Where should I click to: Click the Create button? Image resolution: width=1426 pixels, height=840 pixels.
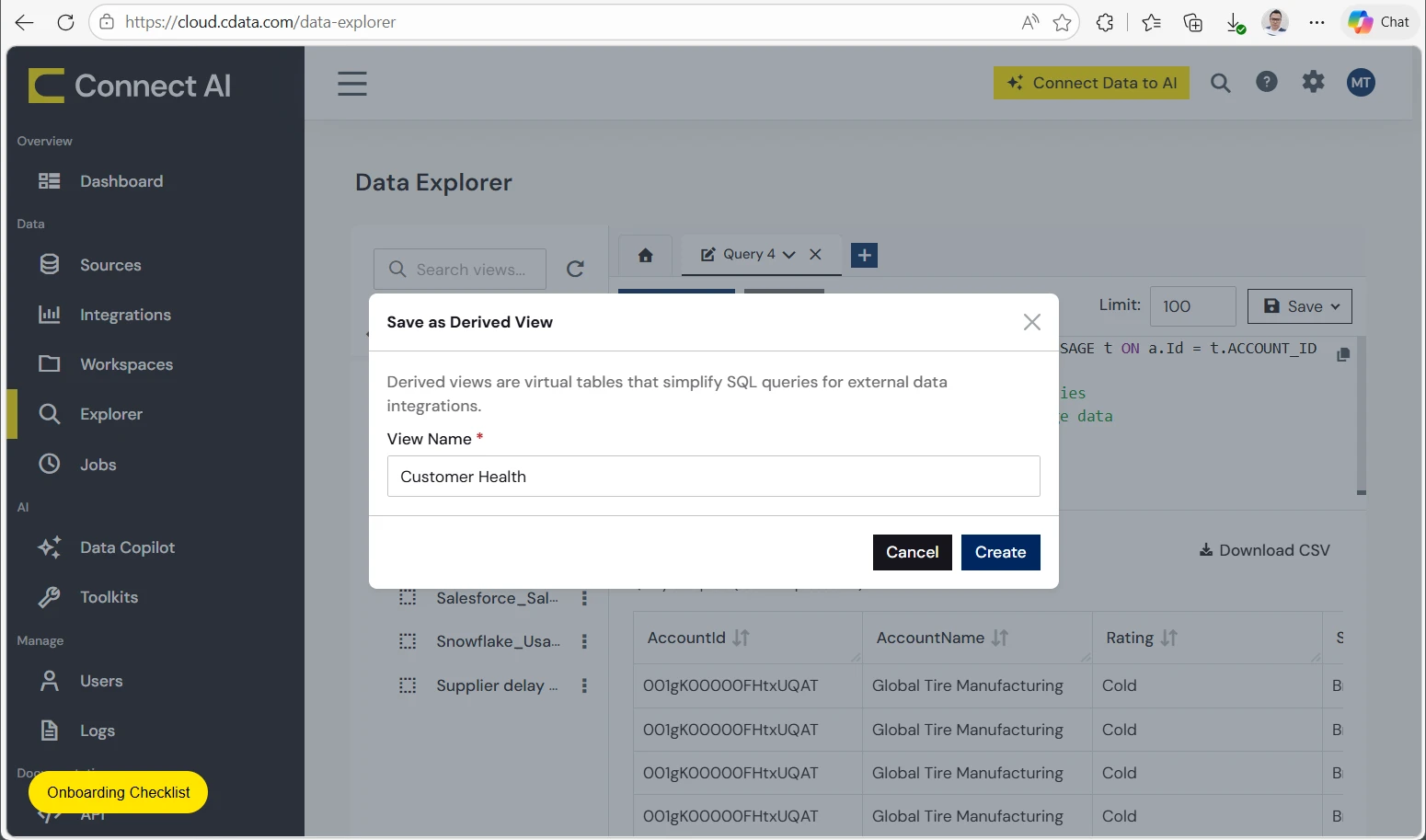(x=1001, y=552)
